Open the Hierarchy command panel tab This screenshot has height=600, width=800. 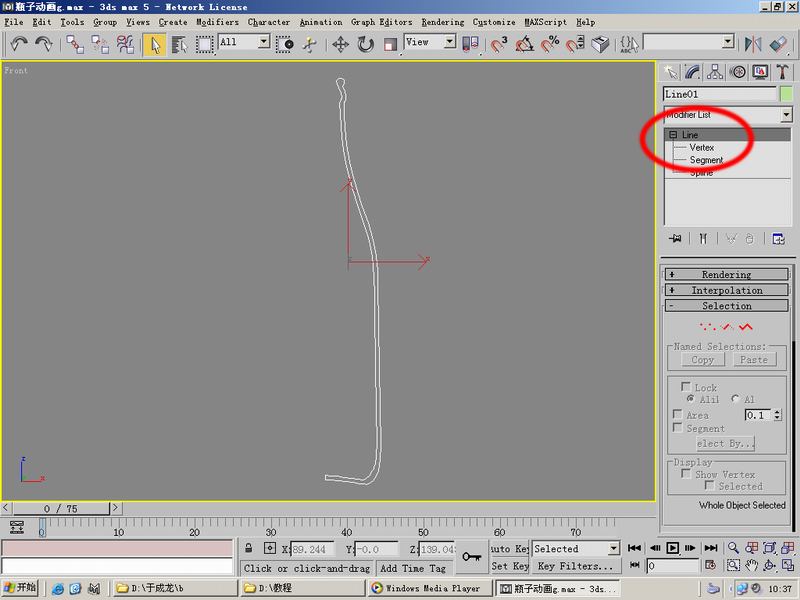click(715, 72)
